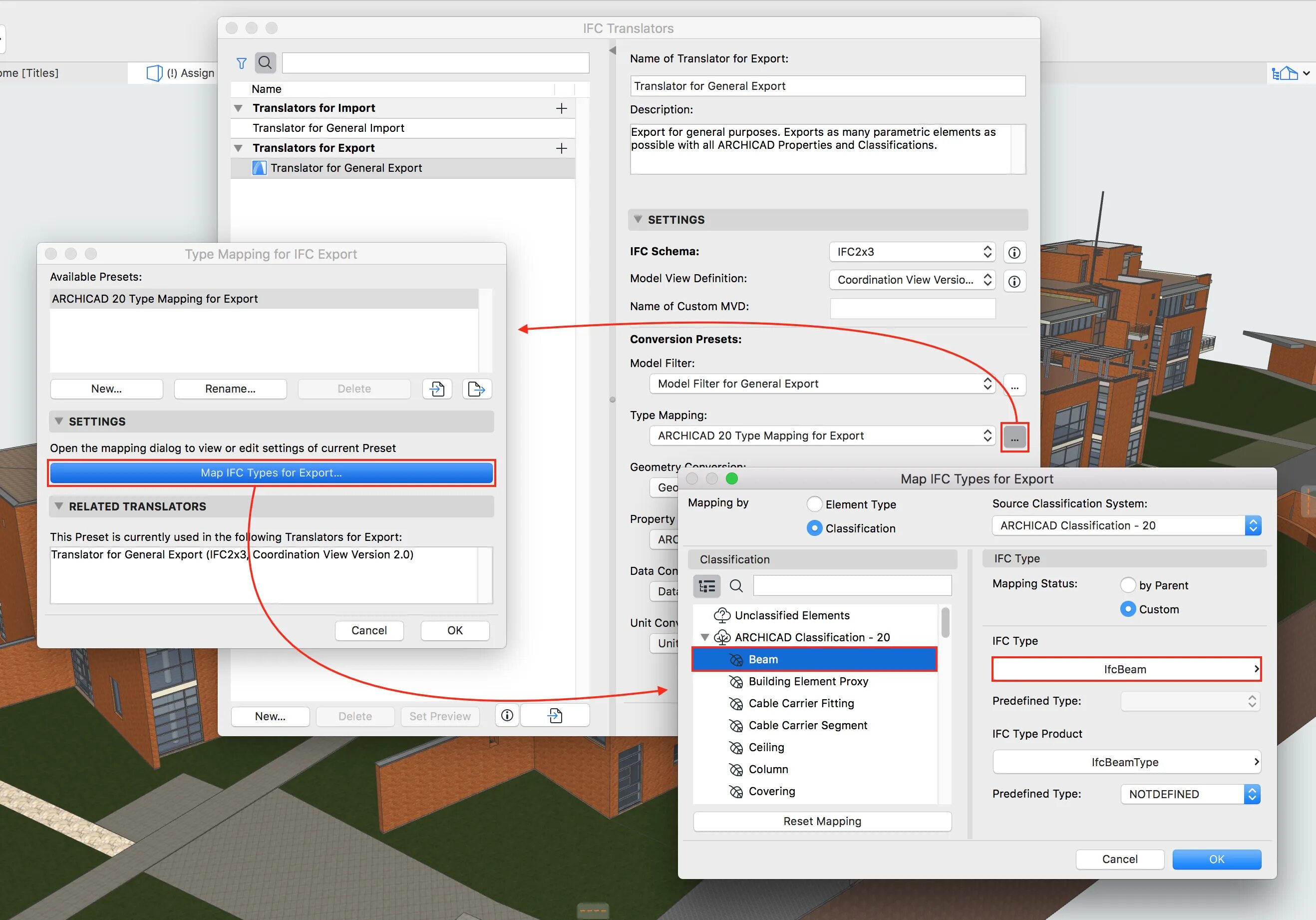Click the import preset icon in Type Mapping dialog
This screenshot has width=1316, height=920.
click(437, 389)
